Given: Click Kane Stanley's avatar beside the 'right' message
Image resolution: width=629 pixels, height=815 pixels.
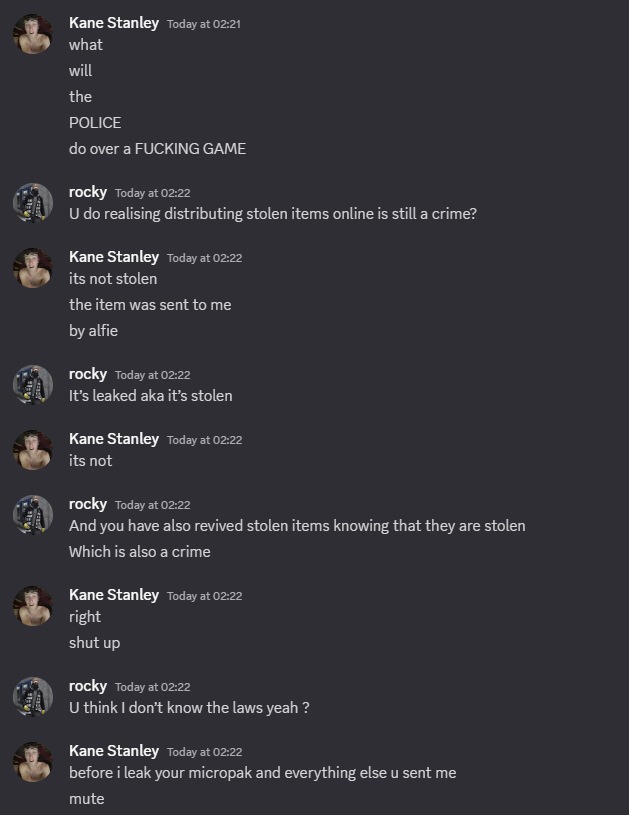Looking at the screenshot, I should (33, 606).
